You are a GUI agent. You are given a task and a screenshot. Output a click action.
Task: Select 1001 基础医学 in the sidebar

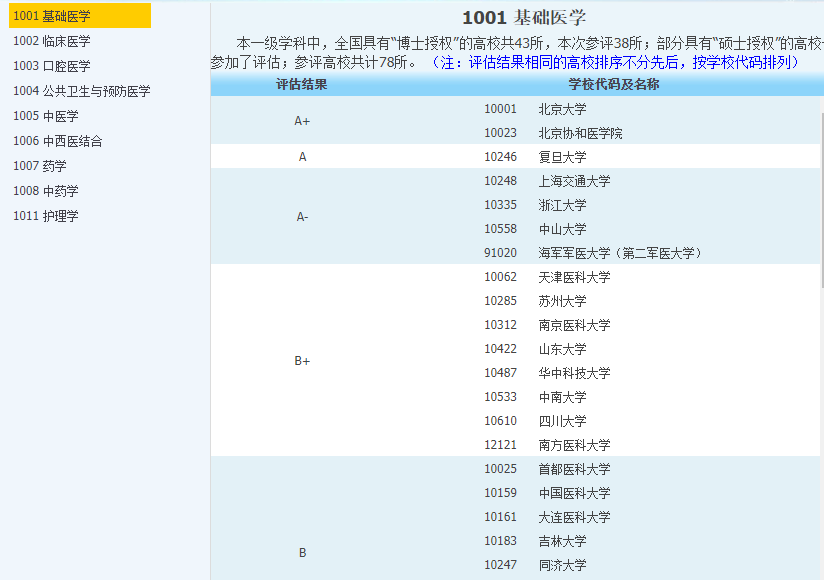pyautogui.click(x=51, y=16)
